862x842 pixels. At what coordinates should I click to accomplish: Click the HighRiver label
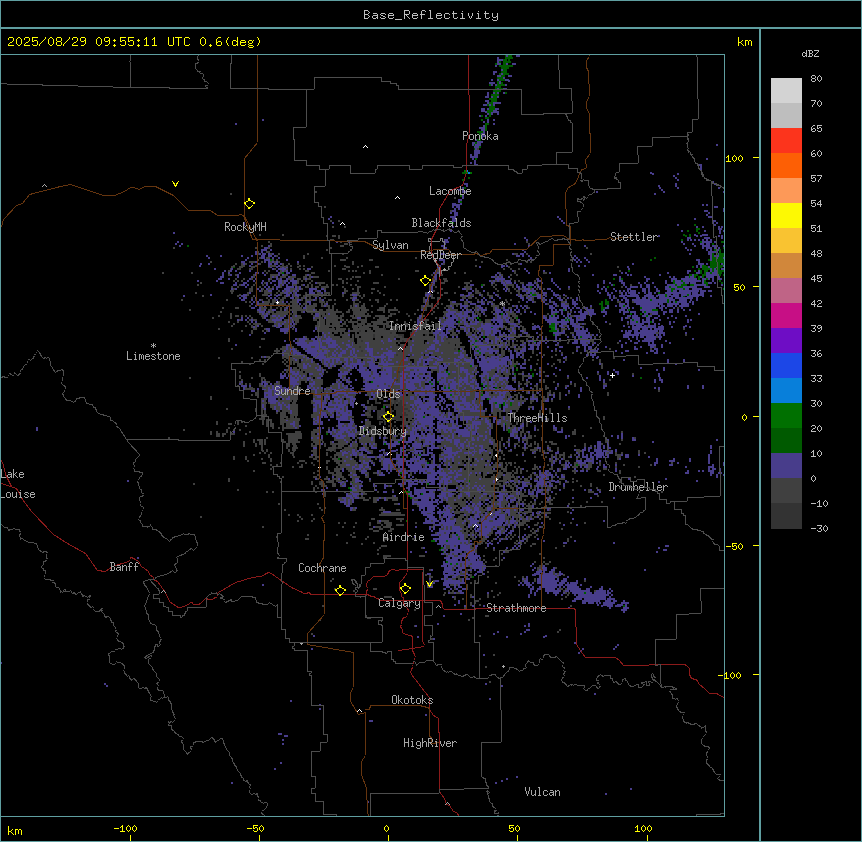[430, 743]
